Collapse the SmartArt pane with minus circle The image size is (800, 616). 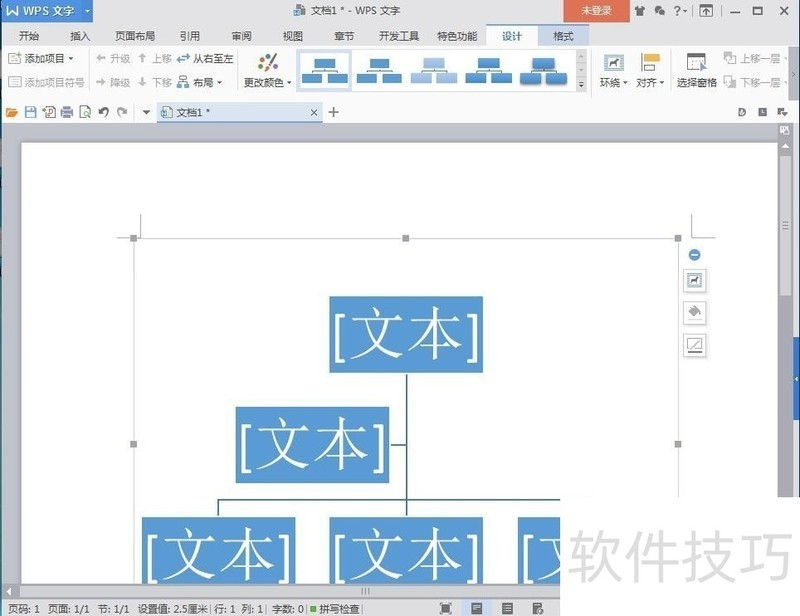695,253
